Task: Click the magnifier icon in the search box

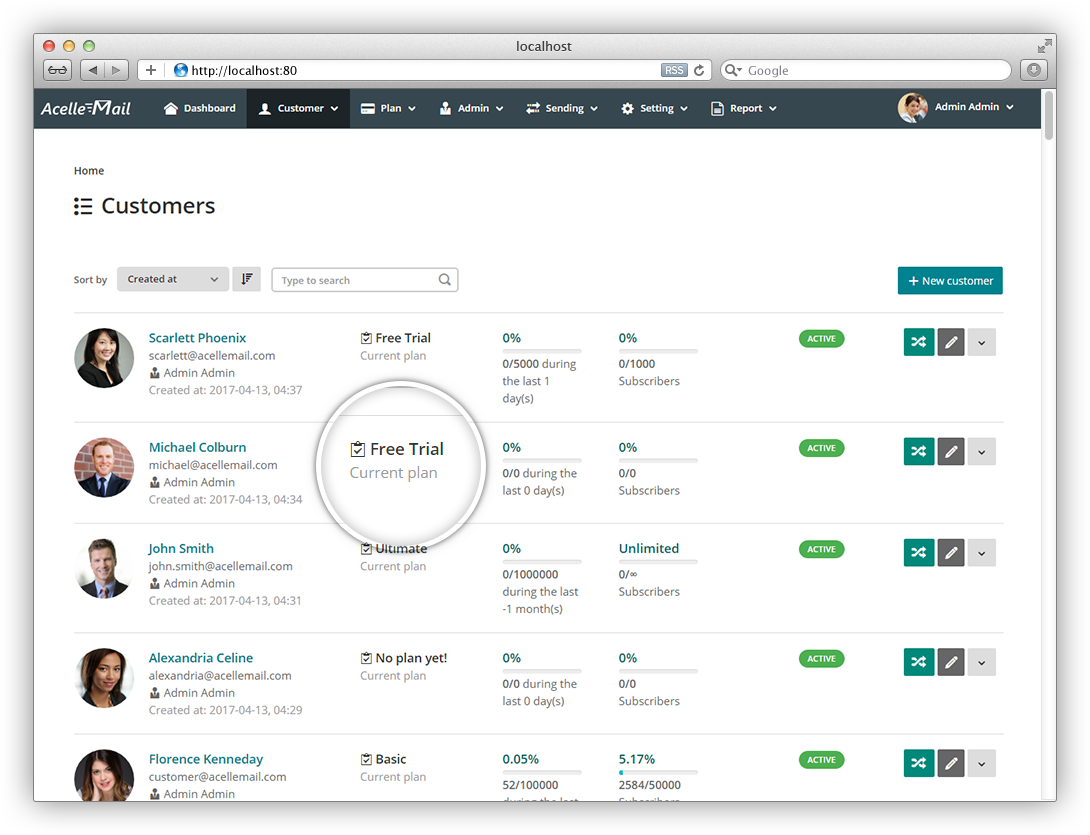Action: pos(444,279)
